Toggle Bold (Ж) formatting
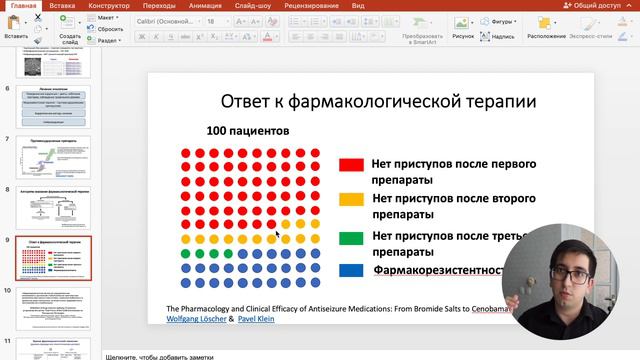This screenshot has width=640, height=360. click(x=142, y=37)
